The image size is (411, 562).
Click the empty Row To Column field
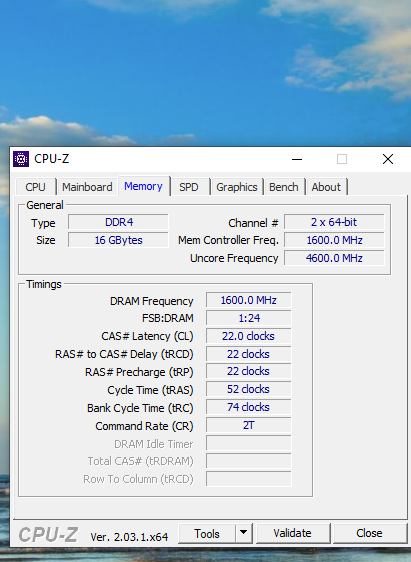click(249, 479)
